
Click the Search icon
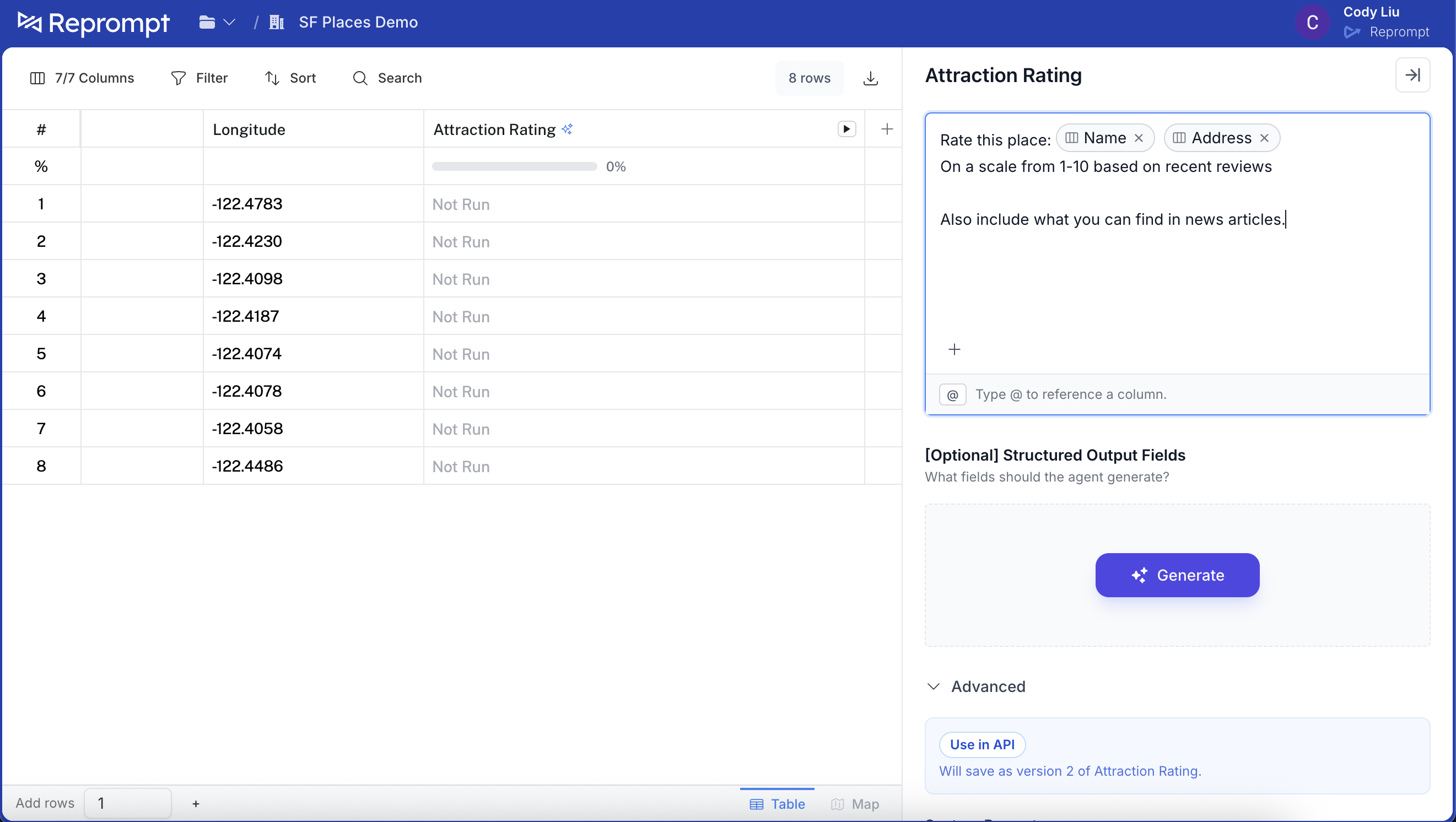tap(360, 78)
